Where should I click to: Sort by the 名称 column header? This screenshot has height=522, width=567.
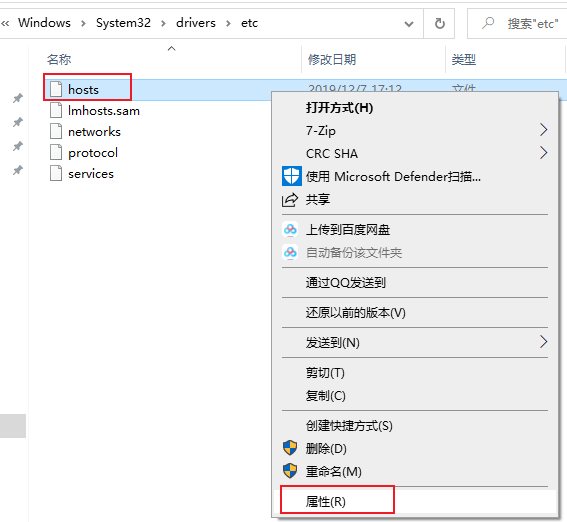[59, 59]
